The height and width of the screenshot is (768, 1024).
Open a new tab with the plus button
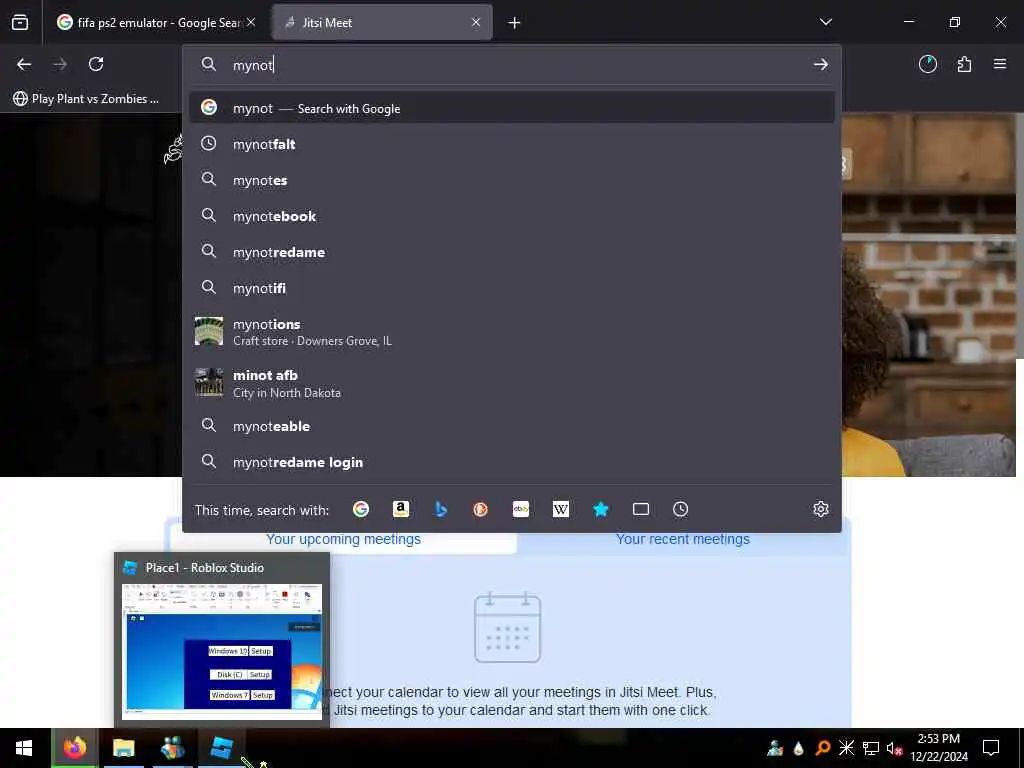515,23
